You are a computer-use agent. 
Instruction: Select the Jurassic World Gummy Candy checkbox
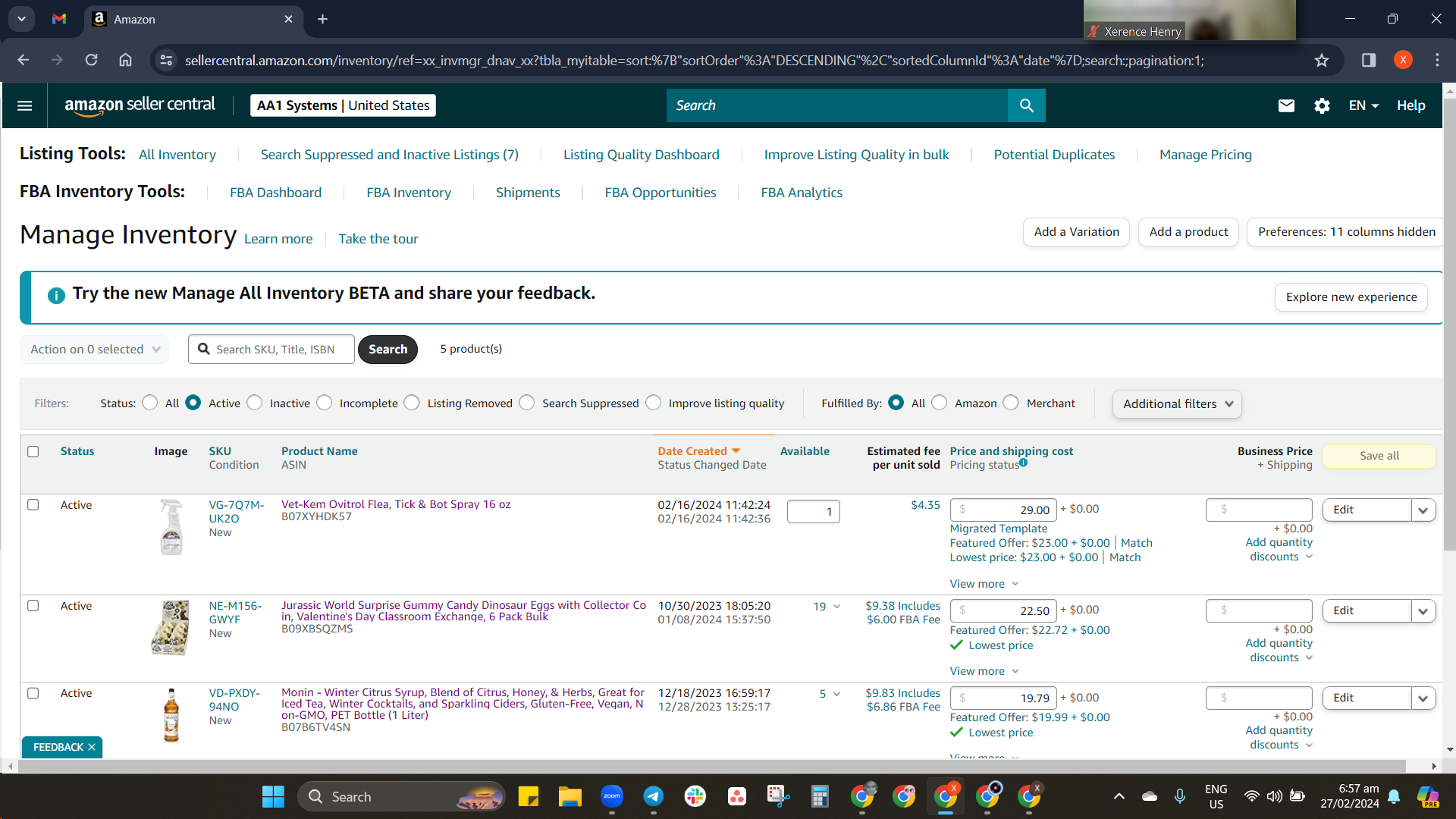[33, 606]
